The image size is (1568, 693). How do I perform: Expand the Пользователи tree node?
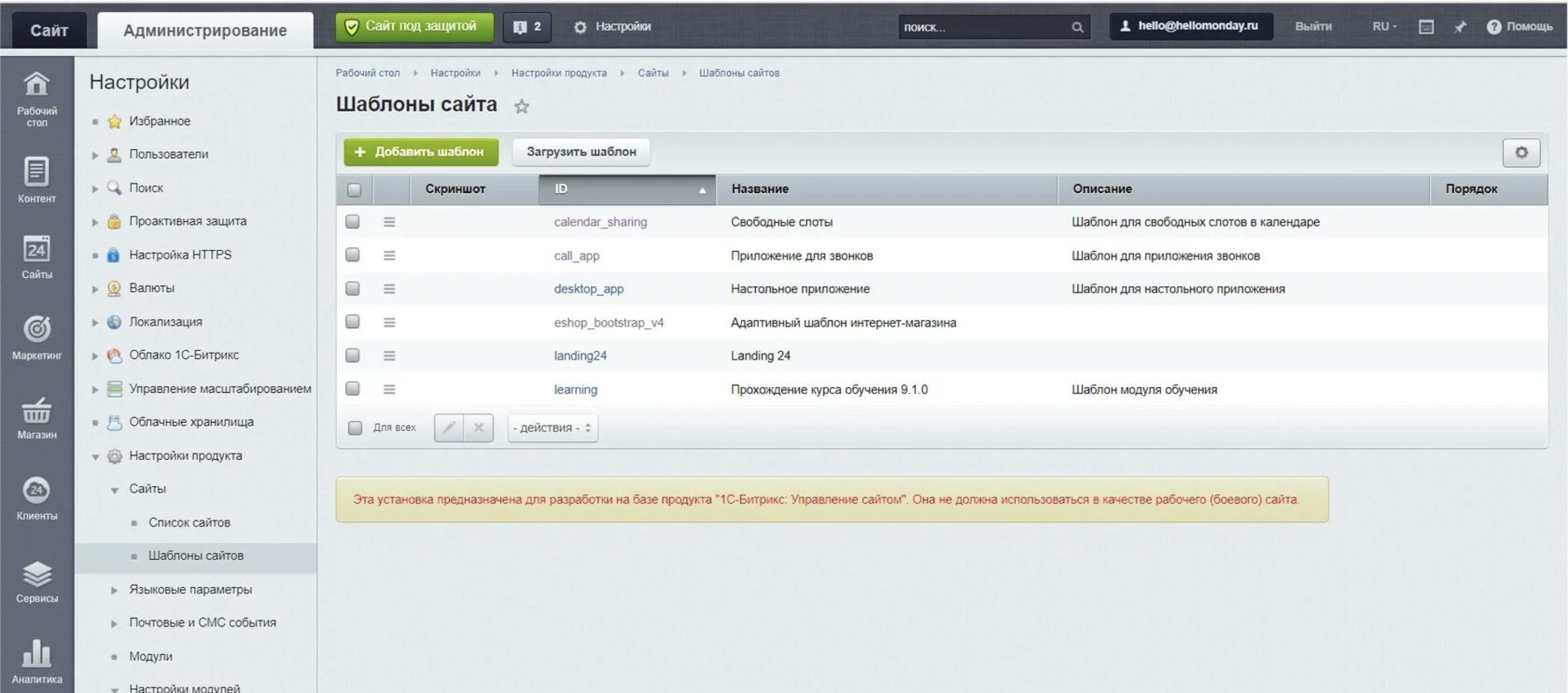tap(95, 155)
